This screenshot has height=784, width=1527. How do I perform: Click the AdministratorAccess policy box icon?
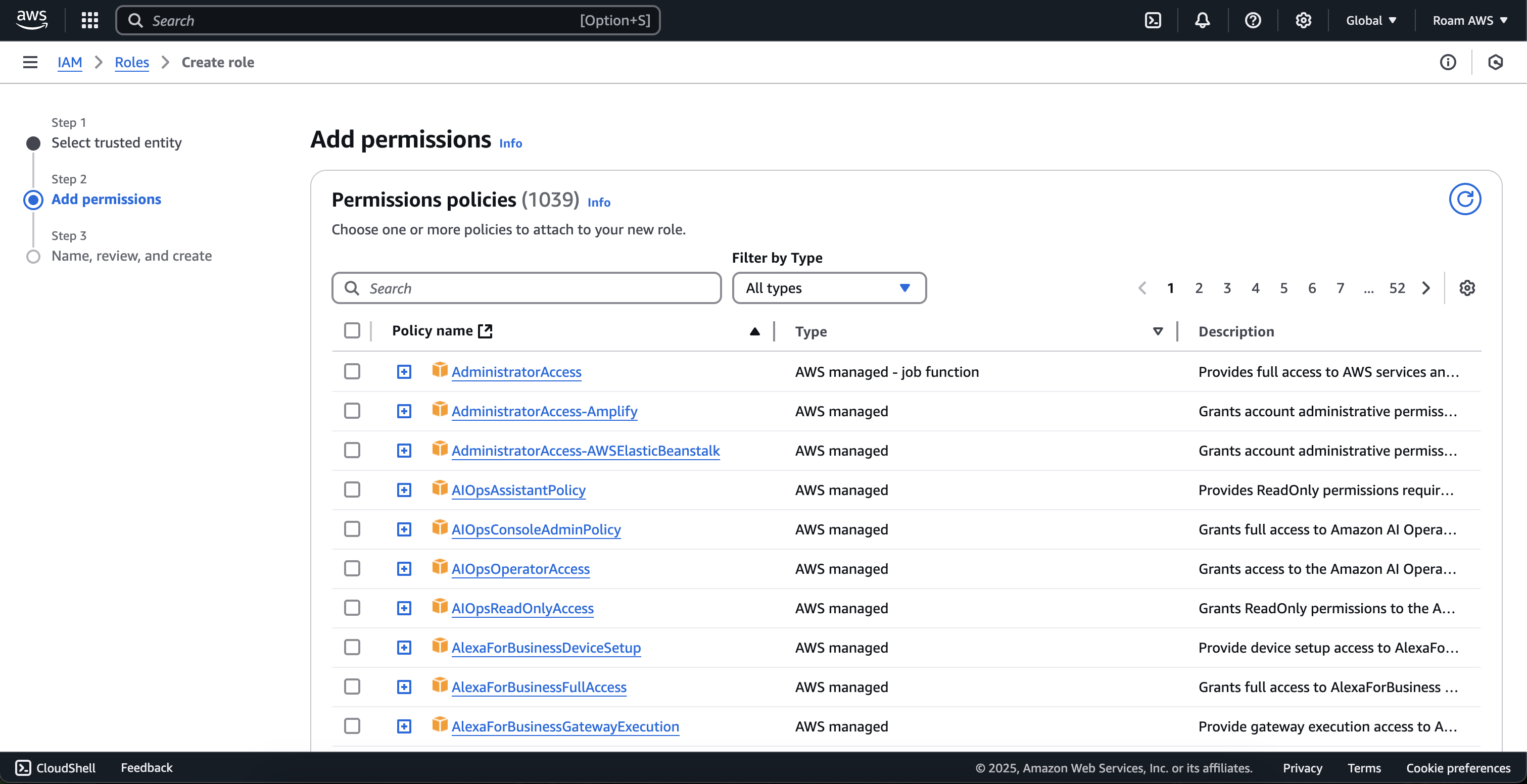pos(439,370)
